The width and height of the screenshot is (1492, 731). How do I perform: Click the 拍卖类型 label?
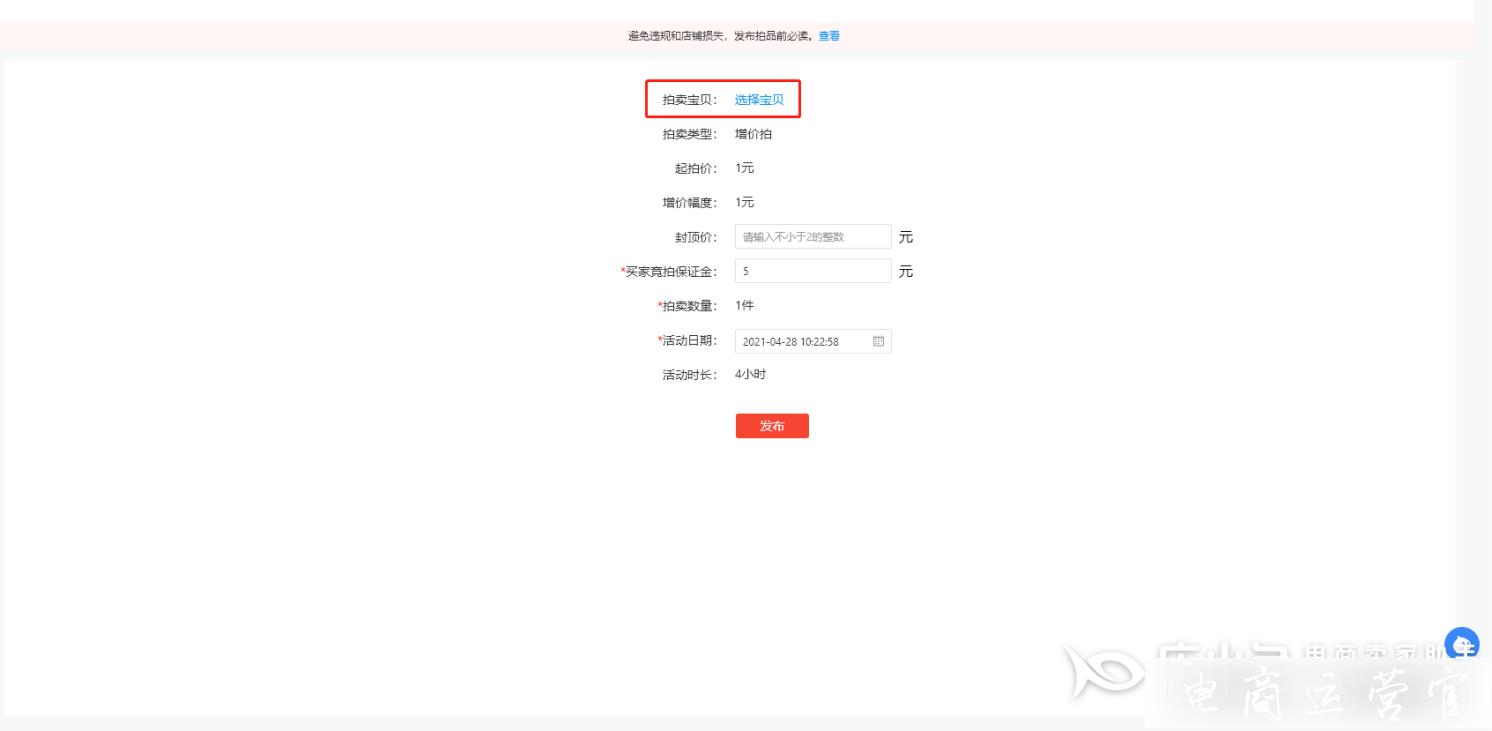690,134
